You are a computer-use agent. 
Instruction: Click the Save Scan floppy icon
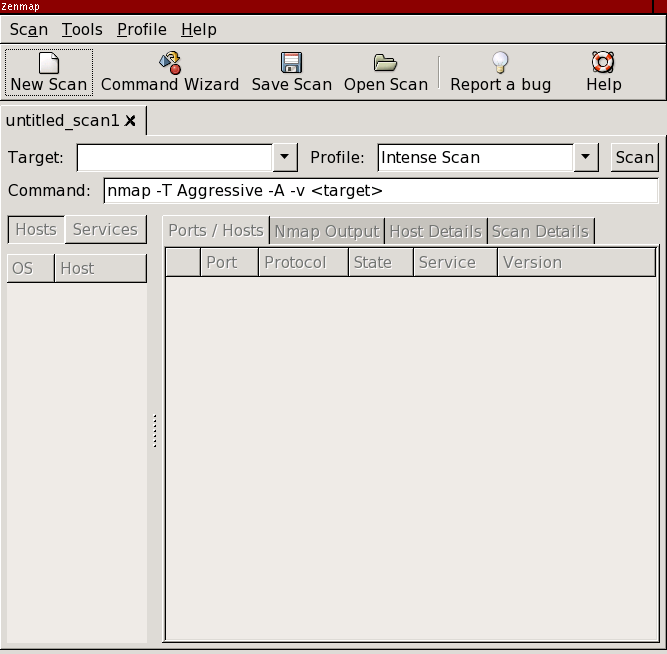click(291, 63)
